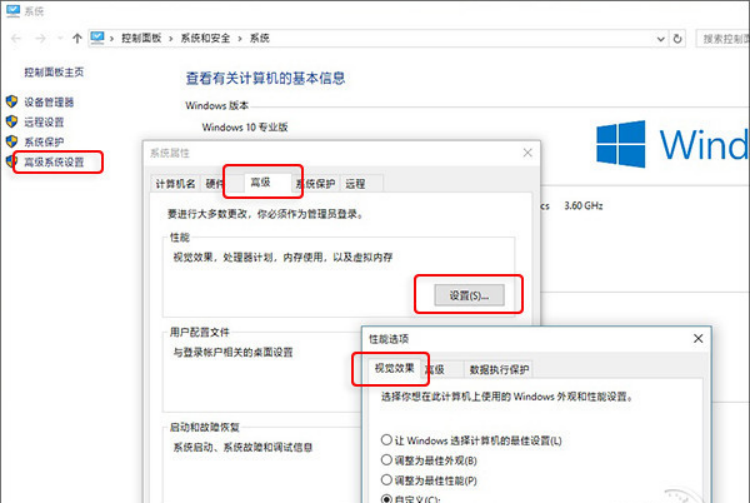The height and width of the screenshot is (503, 750).
Task: Click the computer icon in the address bar
Action: click(x=98, y=38)
